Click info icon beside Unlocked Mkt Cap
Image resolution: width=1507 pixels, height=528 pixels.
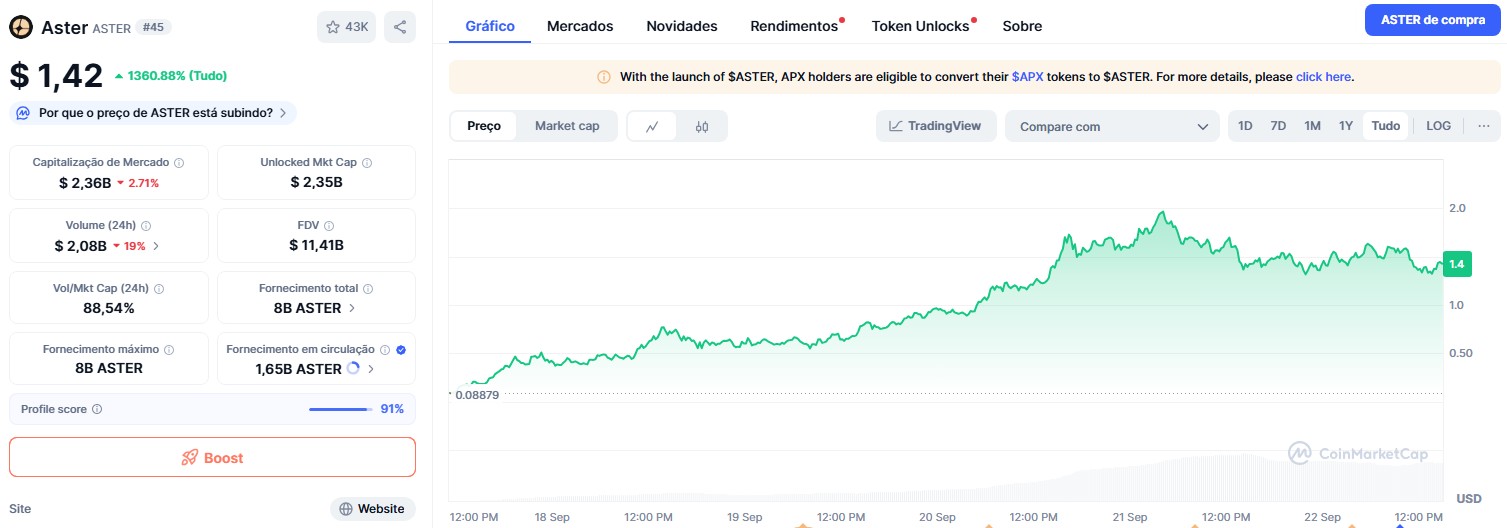click(x=367, y=162)
